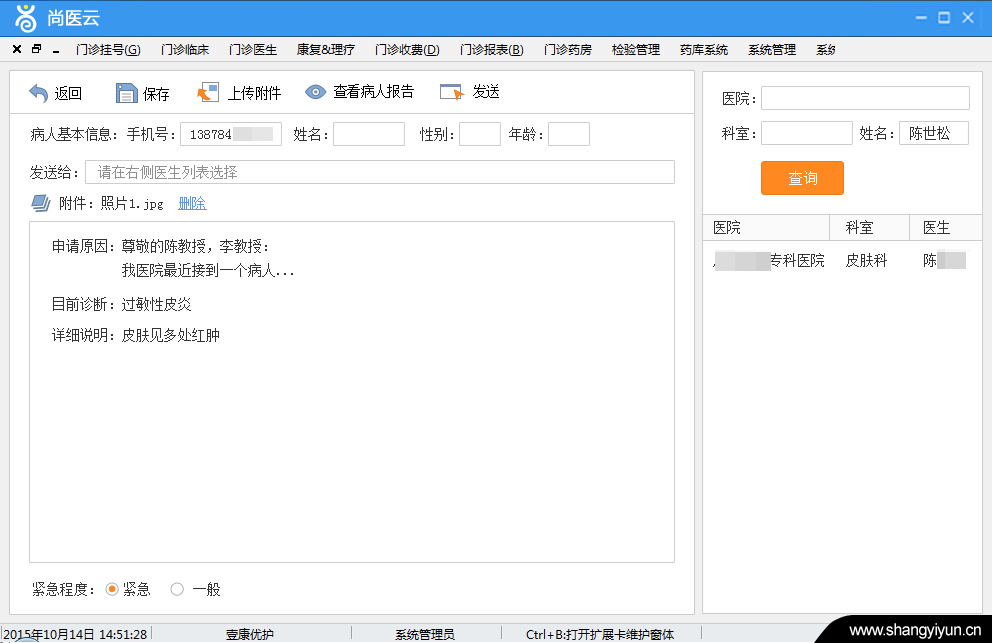Image resolution: width=992 pixels, height=643 pixels.
Task: Click the 保存 save disk icon
Action: (127, 93)
